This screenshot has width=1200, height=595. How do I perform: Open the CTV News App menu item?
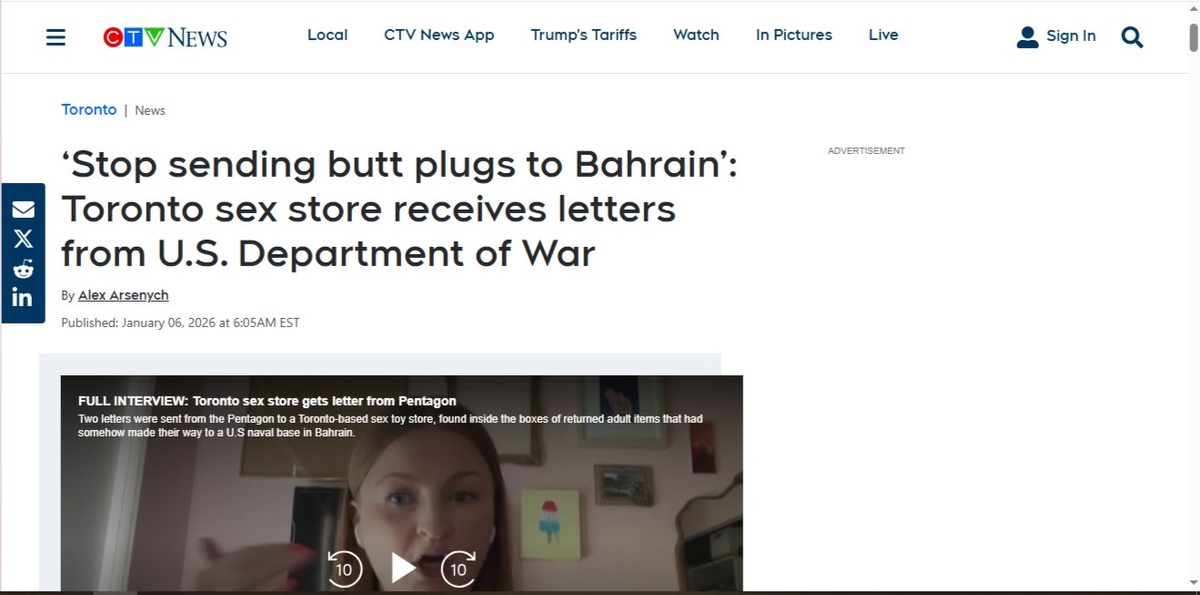[x=439, y=34]
